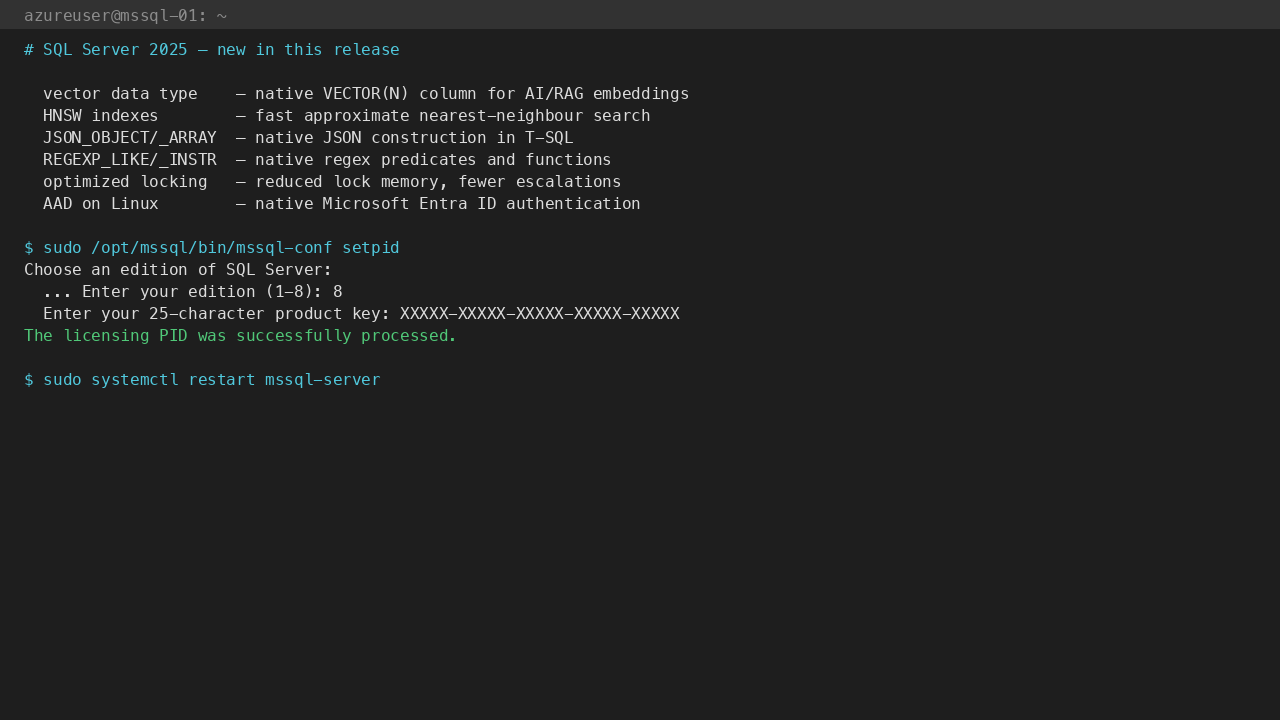Click the 'AAD on Linux' feature line
Image resolution: width=1280 pixels, height=720 pixels.
(342, 204)
